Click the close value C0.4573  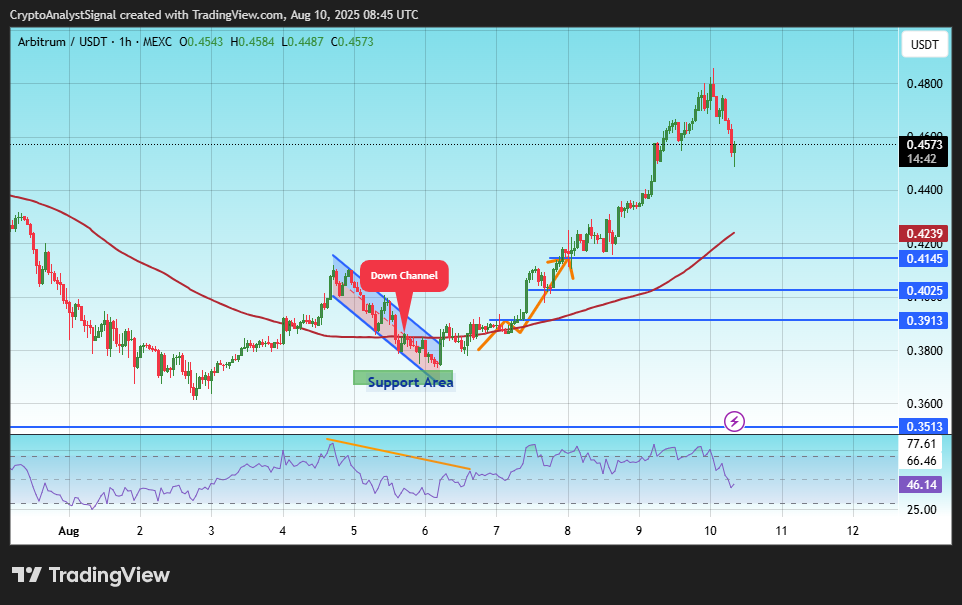352,42
